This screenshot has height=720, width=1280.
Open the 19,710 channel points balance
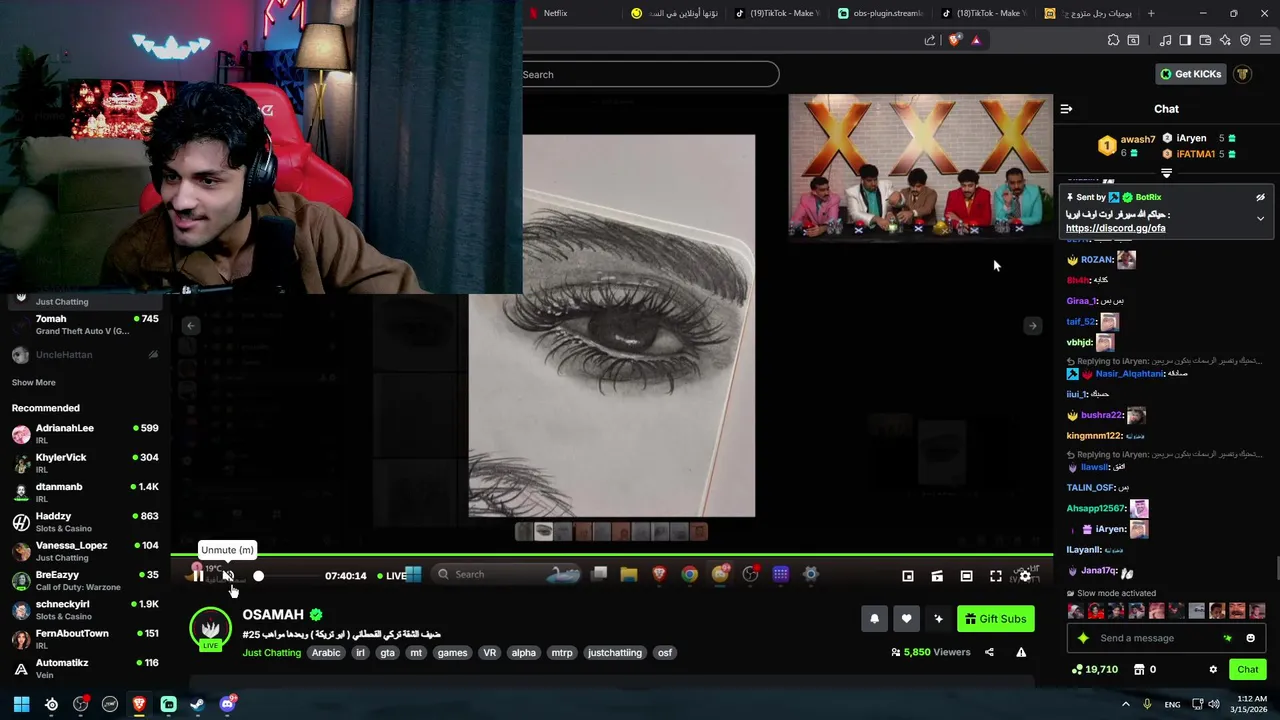(x=1094, y=670)
